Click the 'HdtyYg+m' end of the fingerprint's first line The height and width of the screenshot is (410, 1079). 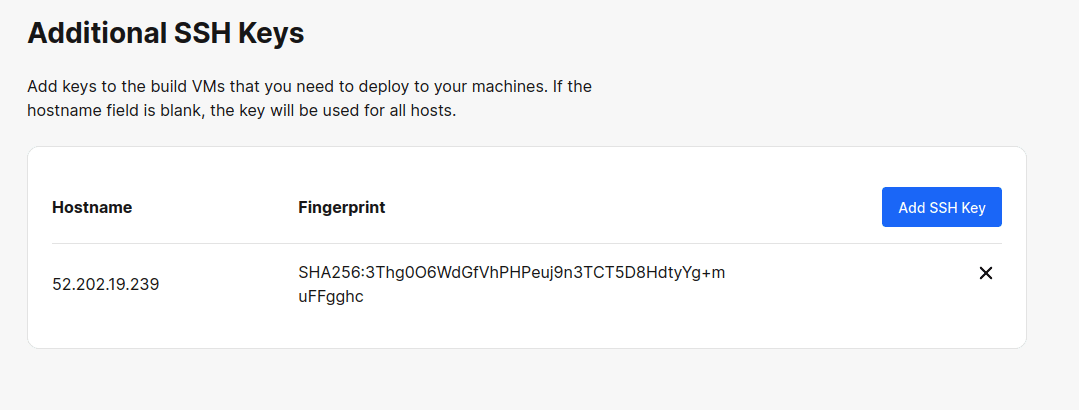click(692, 272)
